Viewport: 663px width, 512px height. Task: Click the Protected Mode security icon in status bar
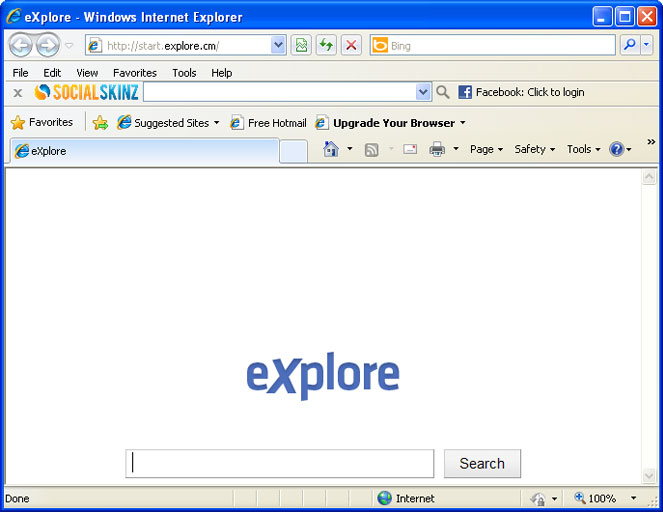(x=539, y=499)
